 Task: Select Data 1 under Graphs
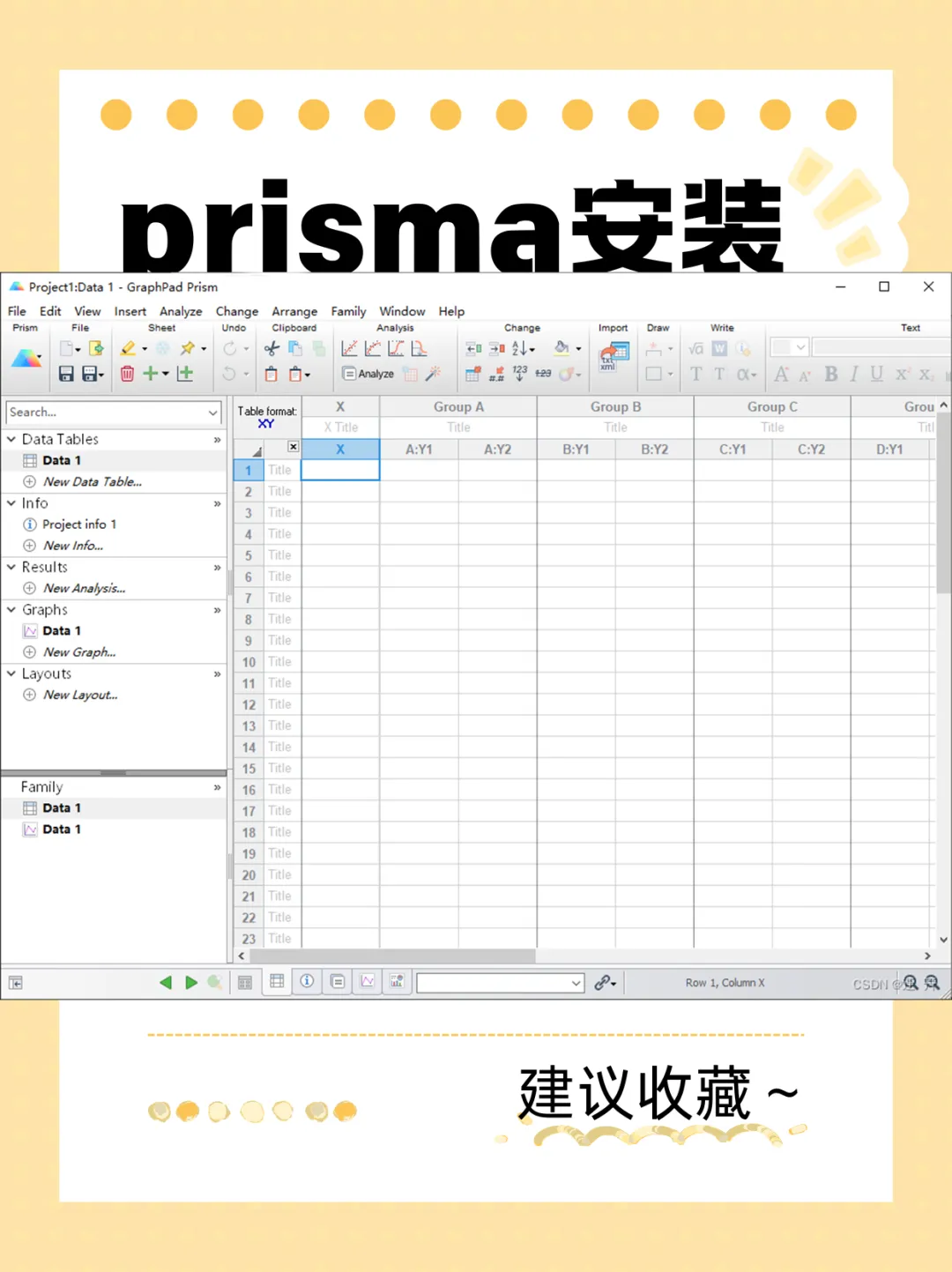pos(62,631)
